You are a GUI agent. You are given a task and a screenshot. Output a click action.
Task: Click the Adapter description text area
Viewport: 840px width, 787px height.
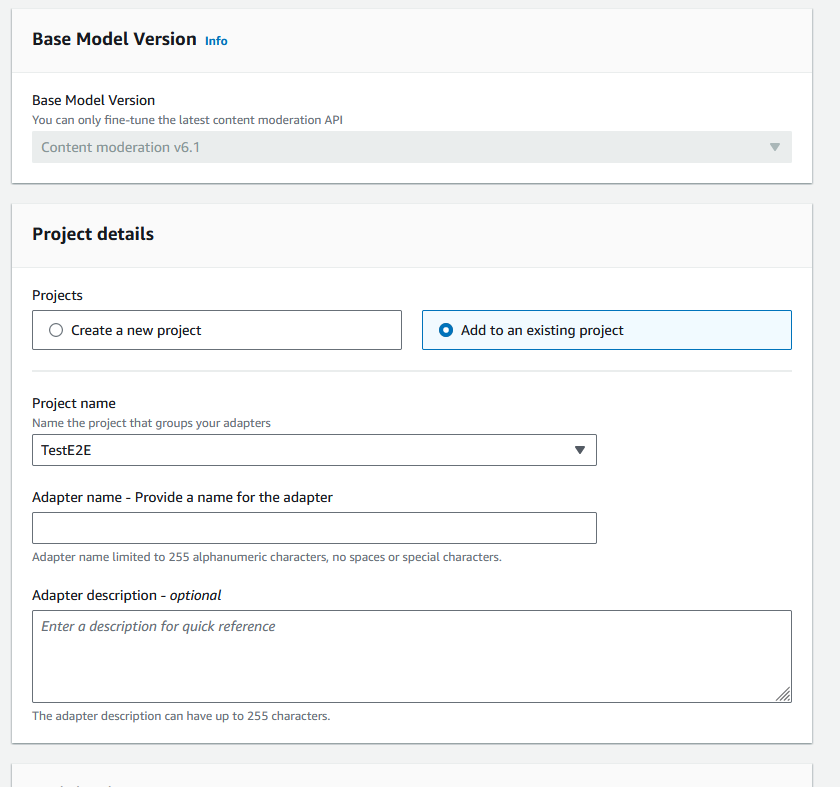pyautogui.click(x=411, y=650)
